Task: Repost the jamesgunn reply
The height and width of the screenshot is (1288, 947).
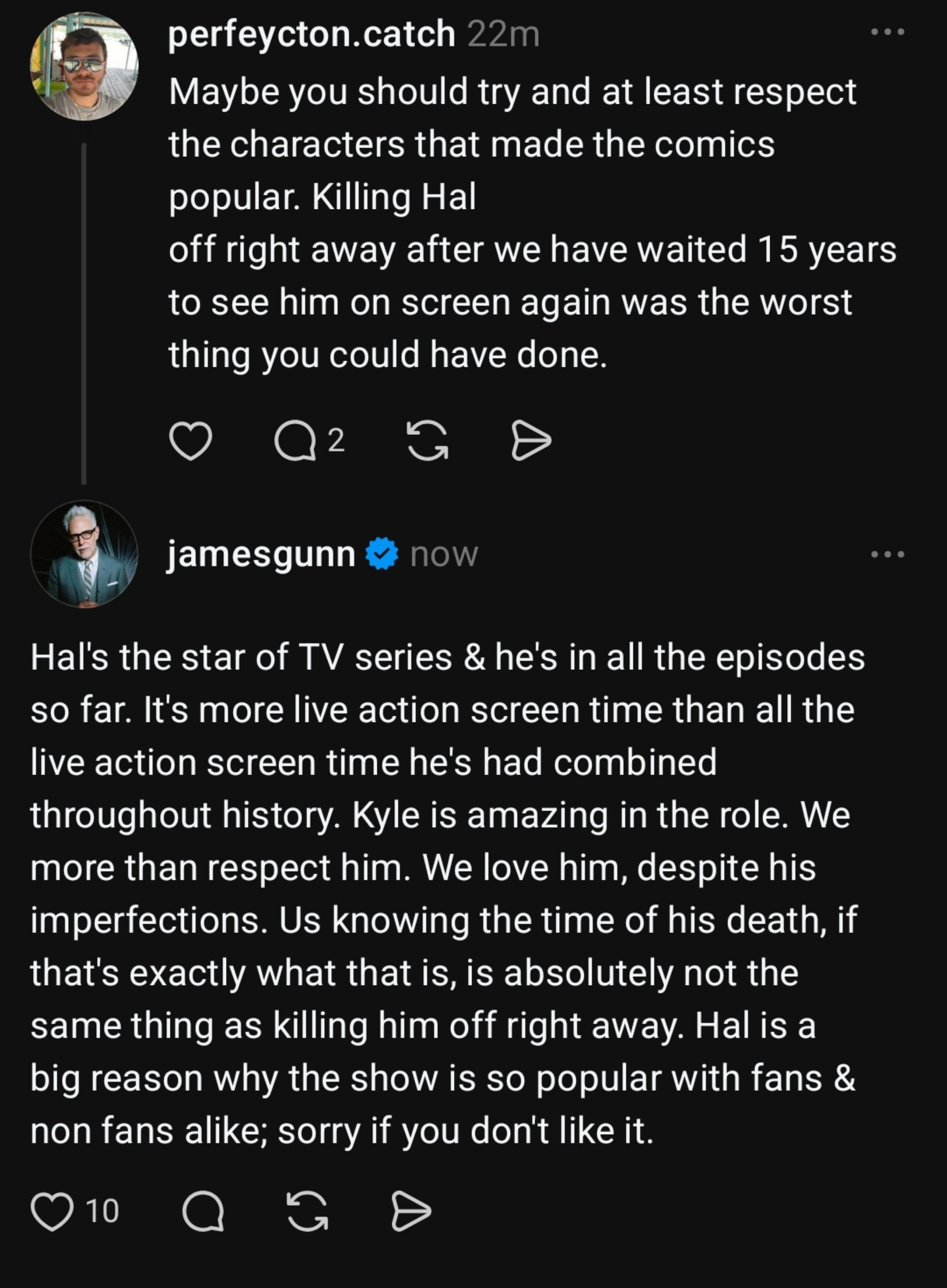Action: coord(308,1211)
